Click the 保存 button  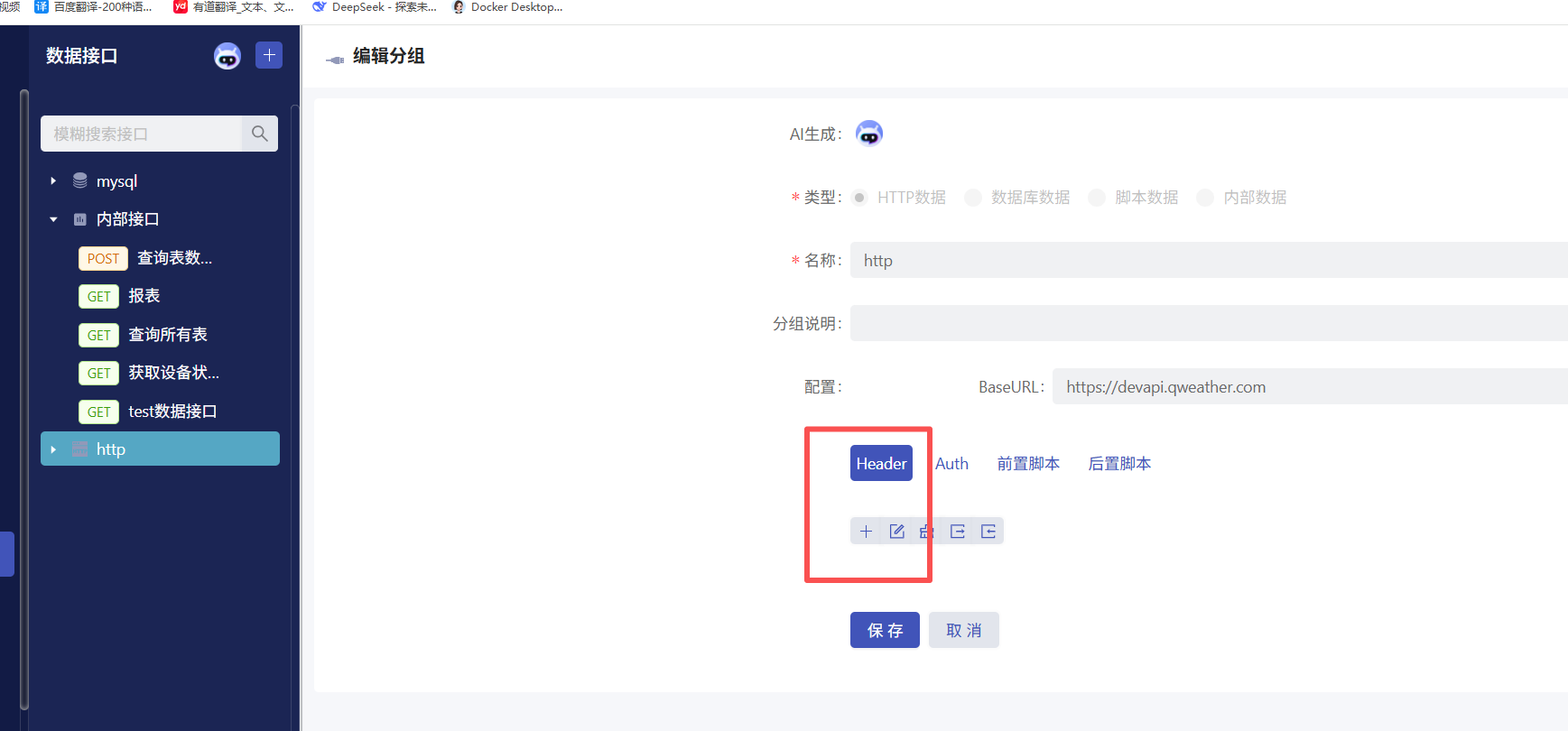click(x=885, y=630)
